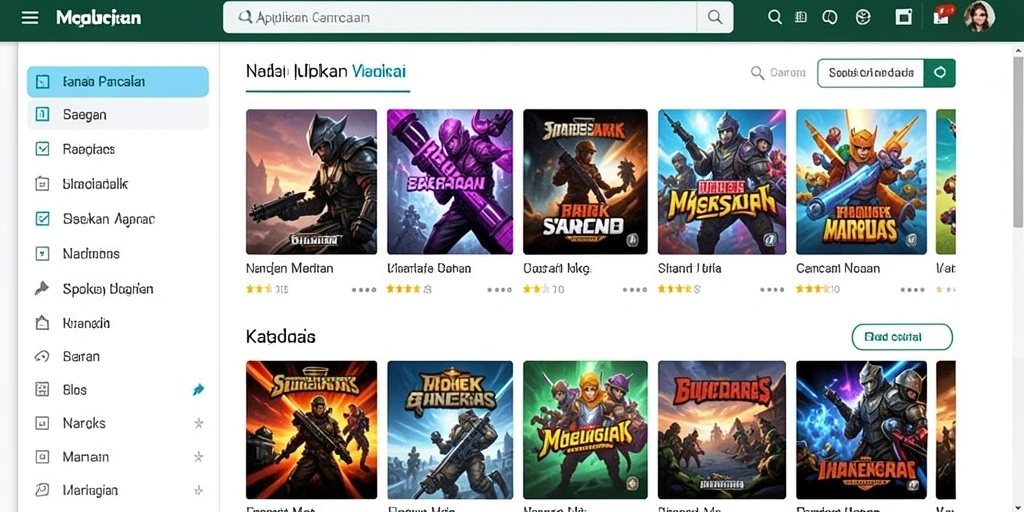This screenshot has width=1024, height=512.
Task: Open three-dot options under Nanden Meritan
Action: [364, 289]
